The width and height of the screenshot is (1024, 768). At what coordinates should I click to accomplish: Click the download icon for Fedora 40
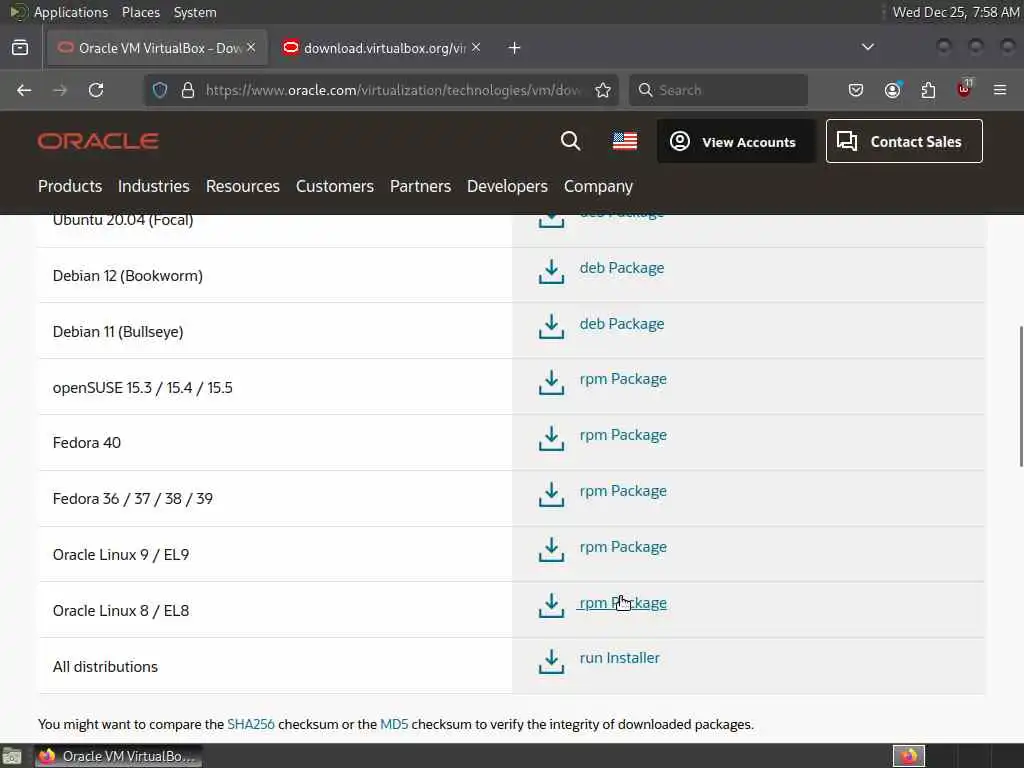(551, 439)
